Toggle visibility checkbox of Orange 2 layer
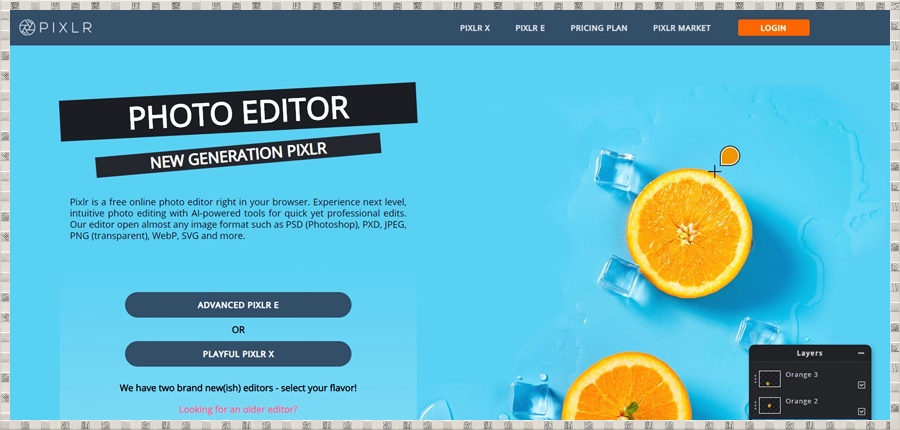The image size is (900, 430). (x=861, y=411)
